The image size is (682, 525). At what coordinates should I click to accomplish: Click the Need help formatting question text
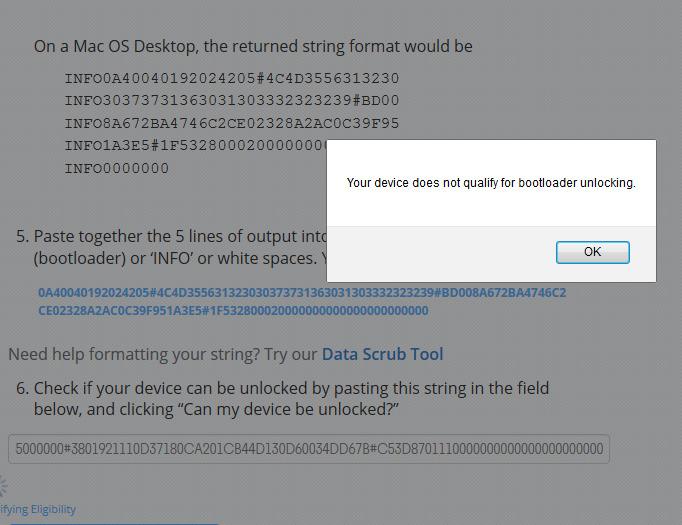(x=162, y=354)
